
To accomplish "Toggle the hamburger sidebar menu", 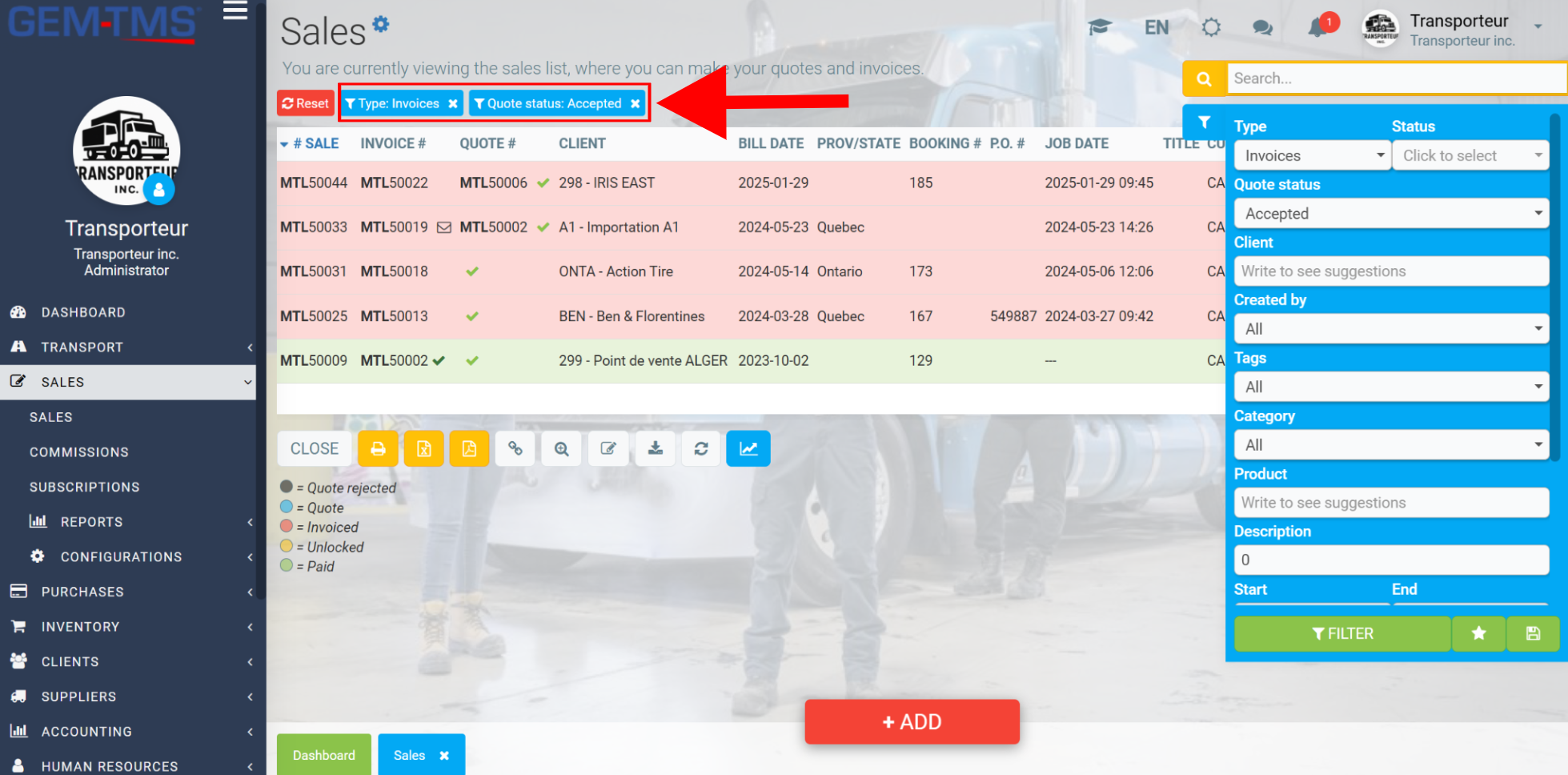I will pyautogui.click(x=235, y=11).
